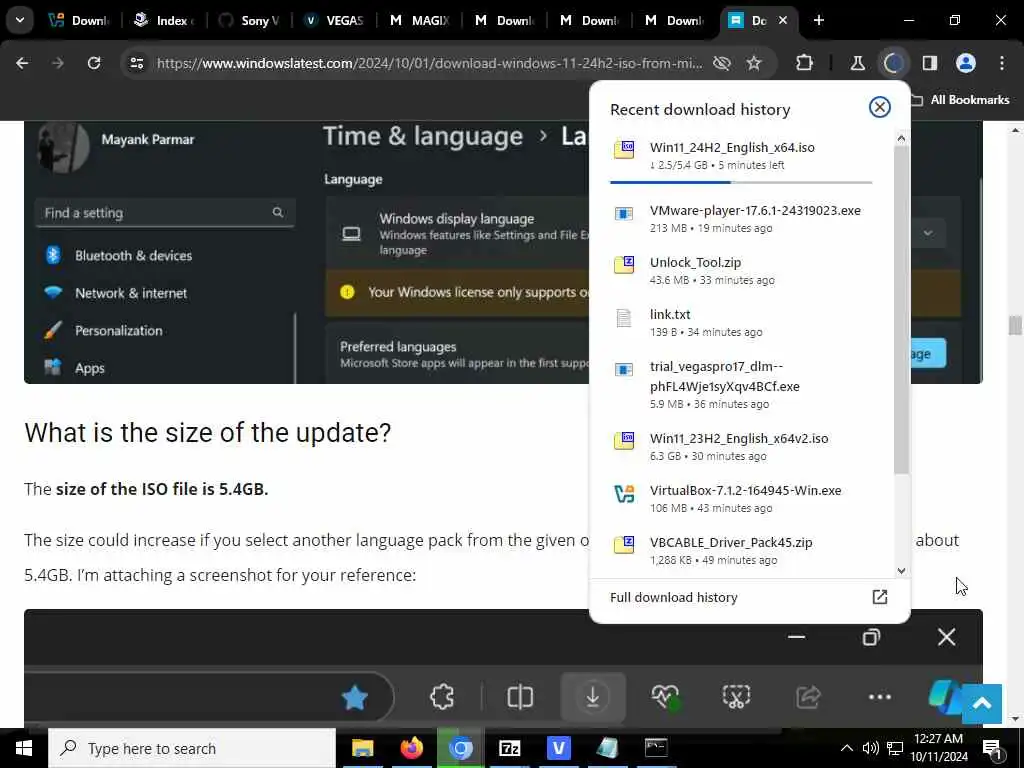Open 7-Zip from the taskbar
The width and height of the screenshot is (1024, 768).
coord(509,748)
